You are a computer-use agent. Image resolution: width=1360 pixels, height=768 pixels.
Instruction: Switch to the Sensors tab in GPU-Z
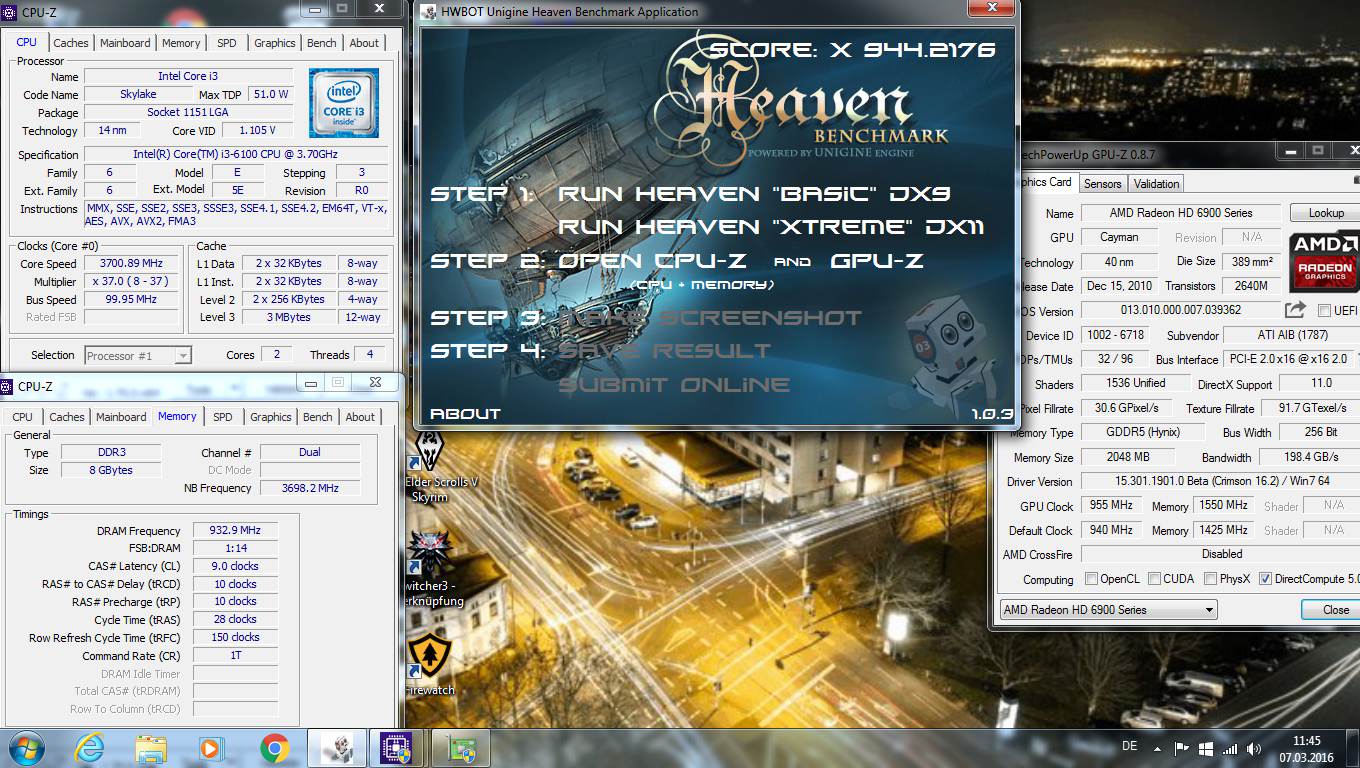[x=1103, y=184]
